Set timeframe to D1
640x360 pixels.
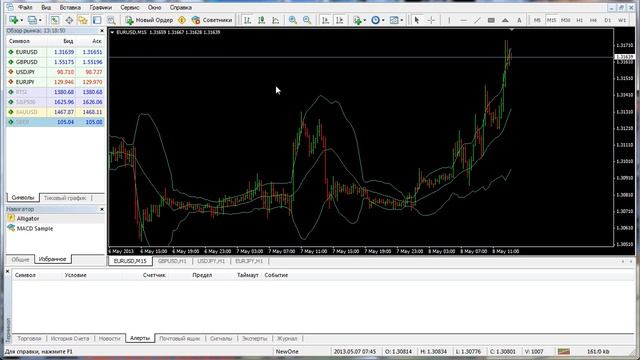pyautogui.click(x=607, y=20)
